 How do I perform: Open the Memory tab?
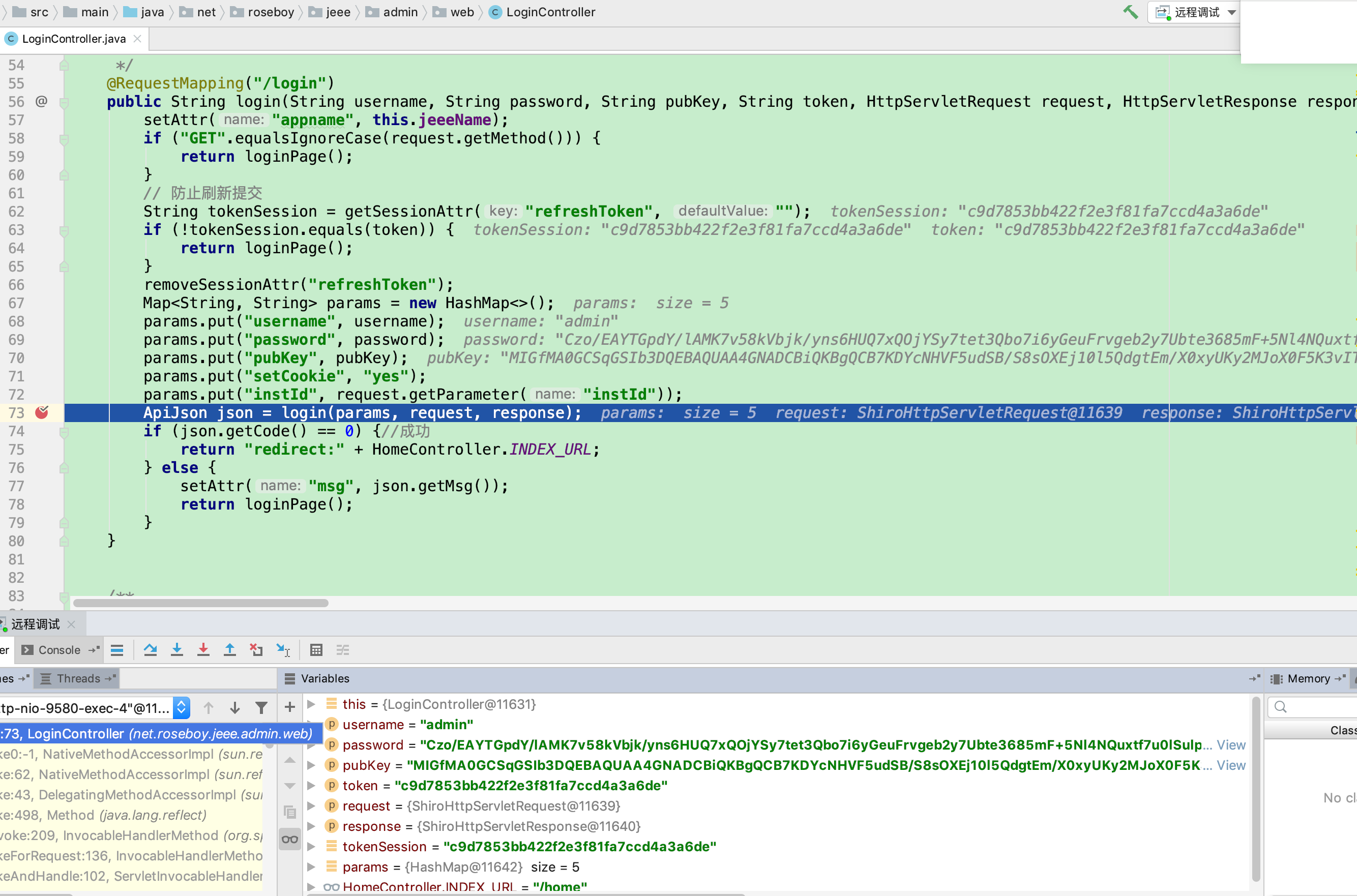[x=1309, y=679]
